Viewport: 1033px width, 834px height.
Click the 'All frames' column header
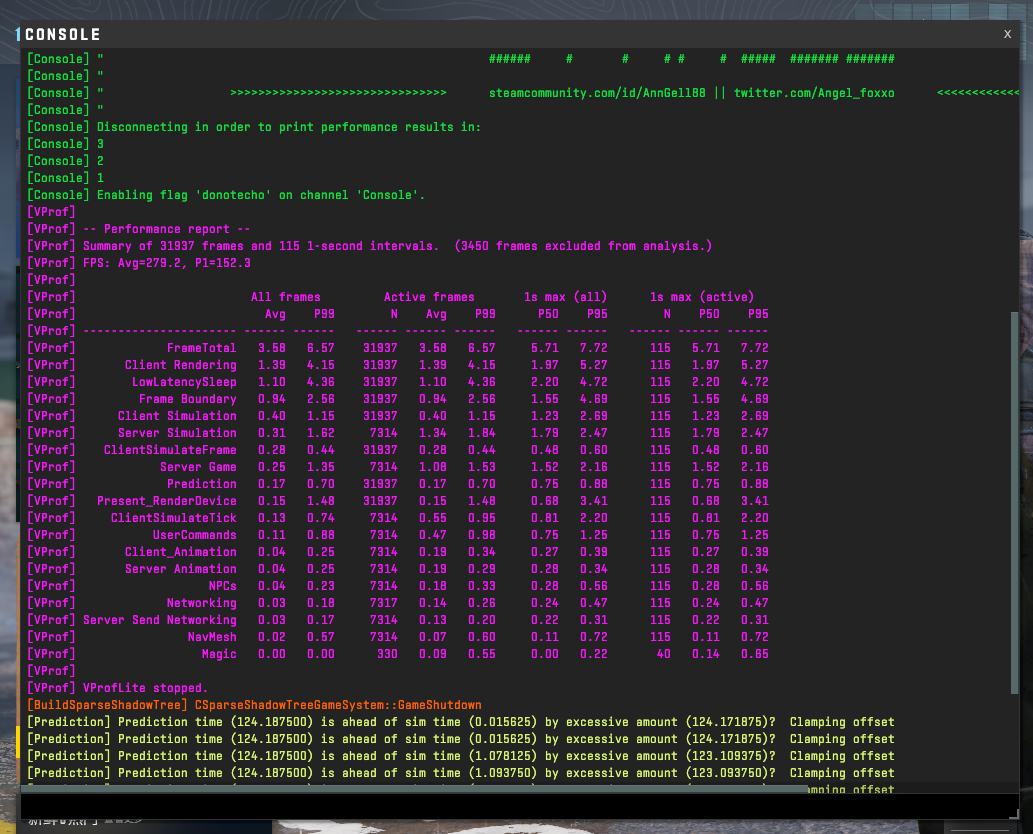pyautogui.click(x=285, y=297)
